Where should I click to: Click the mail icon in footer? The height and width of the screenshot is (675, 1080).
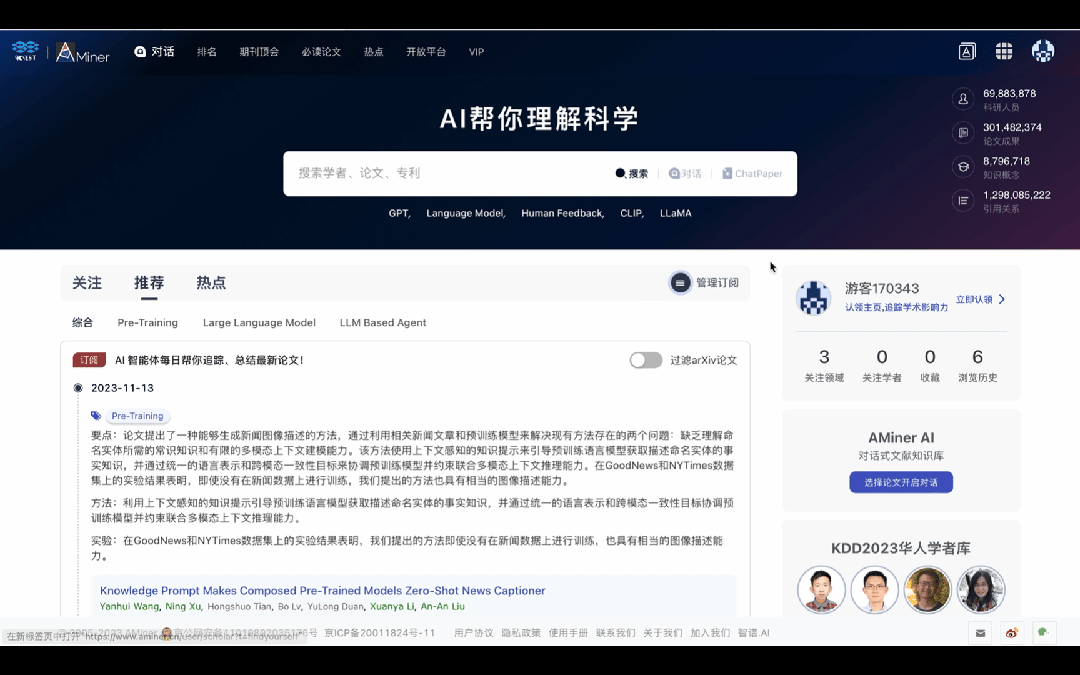(x=980, y=633)
